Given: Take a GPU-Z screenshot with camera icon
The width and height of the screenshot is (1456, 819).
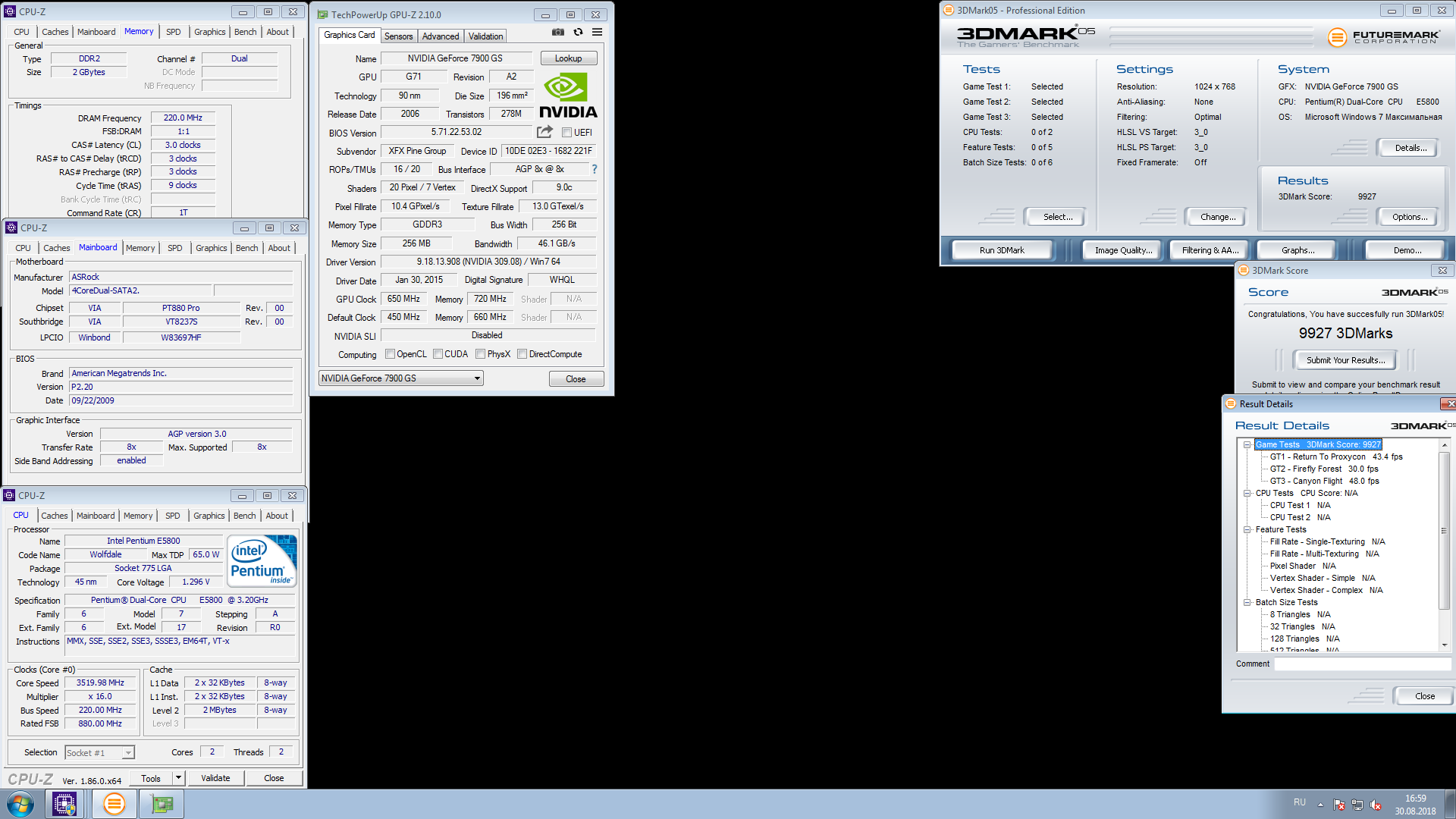Looking at the screenshot, I should [x=557, y=33].
